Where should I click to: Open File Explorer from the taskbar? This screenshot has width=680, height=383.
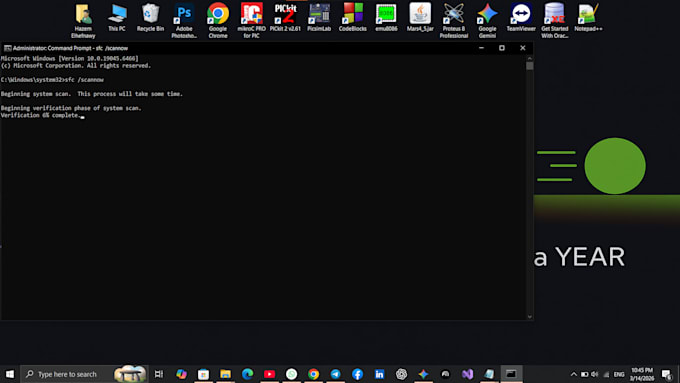click(226, 374)
